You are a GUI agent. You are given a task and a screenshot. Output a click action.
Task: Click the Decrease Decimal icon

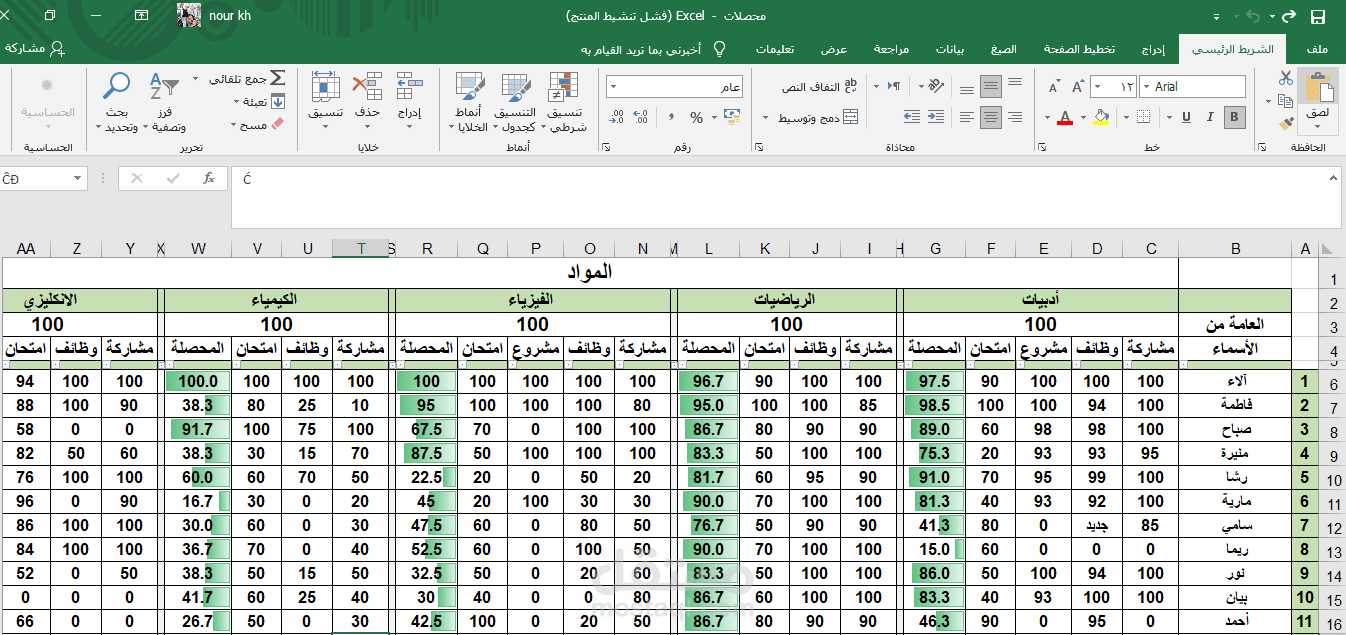click(x=618, y=118)
